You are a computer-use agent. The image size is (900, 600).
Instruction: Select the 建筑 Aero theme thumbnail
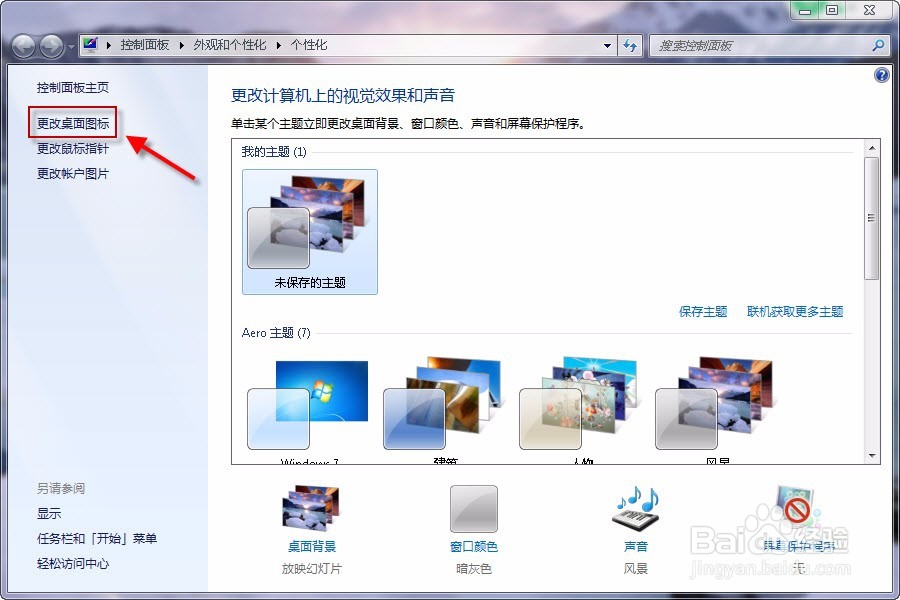click(x=444, y=409)
